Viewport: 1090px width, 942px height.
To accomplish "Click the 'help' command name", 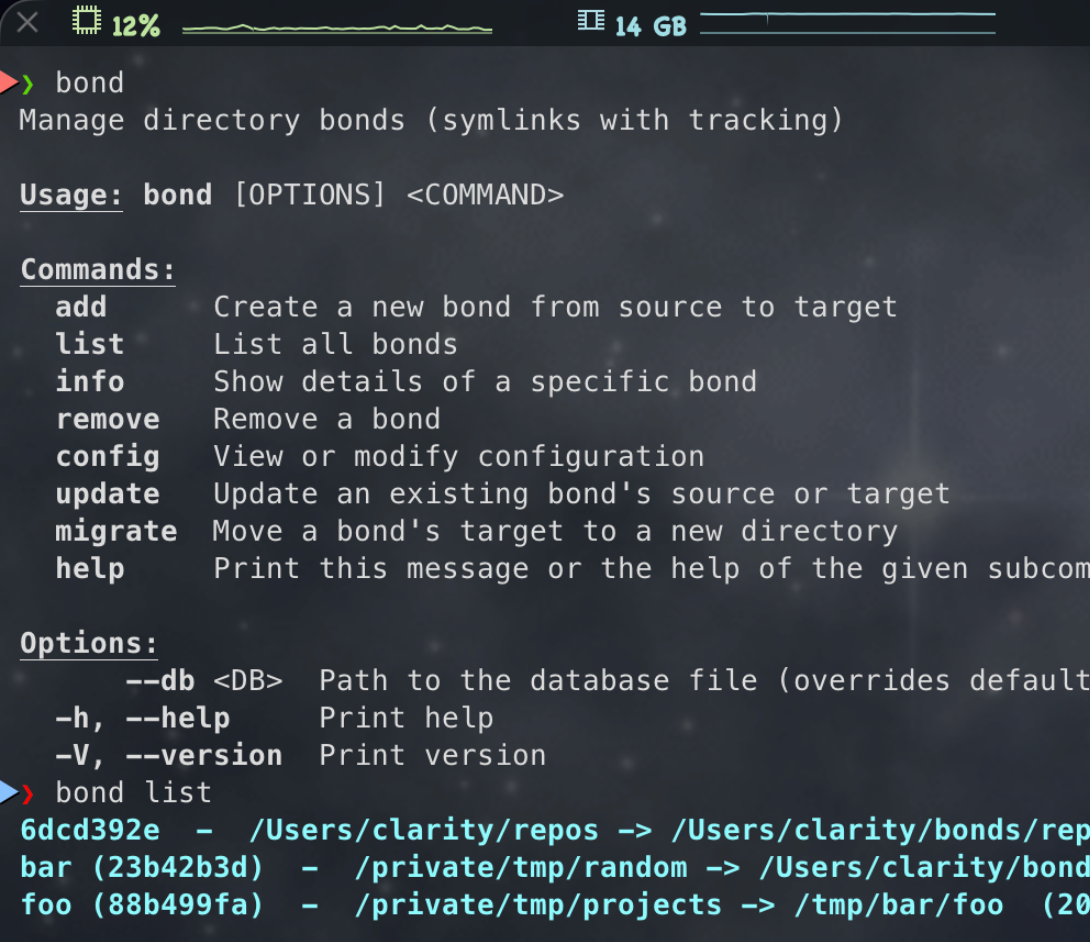I will (90, 569).
